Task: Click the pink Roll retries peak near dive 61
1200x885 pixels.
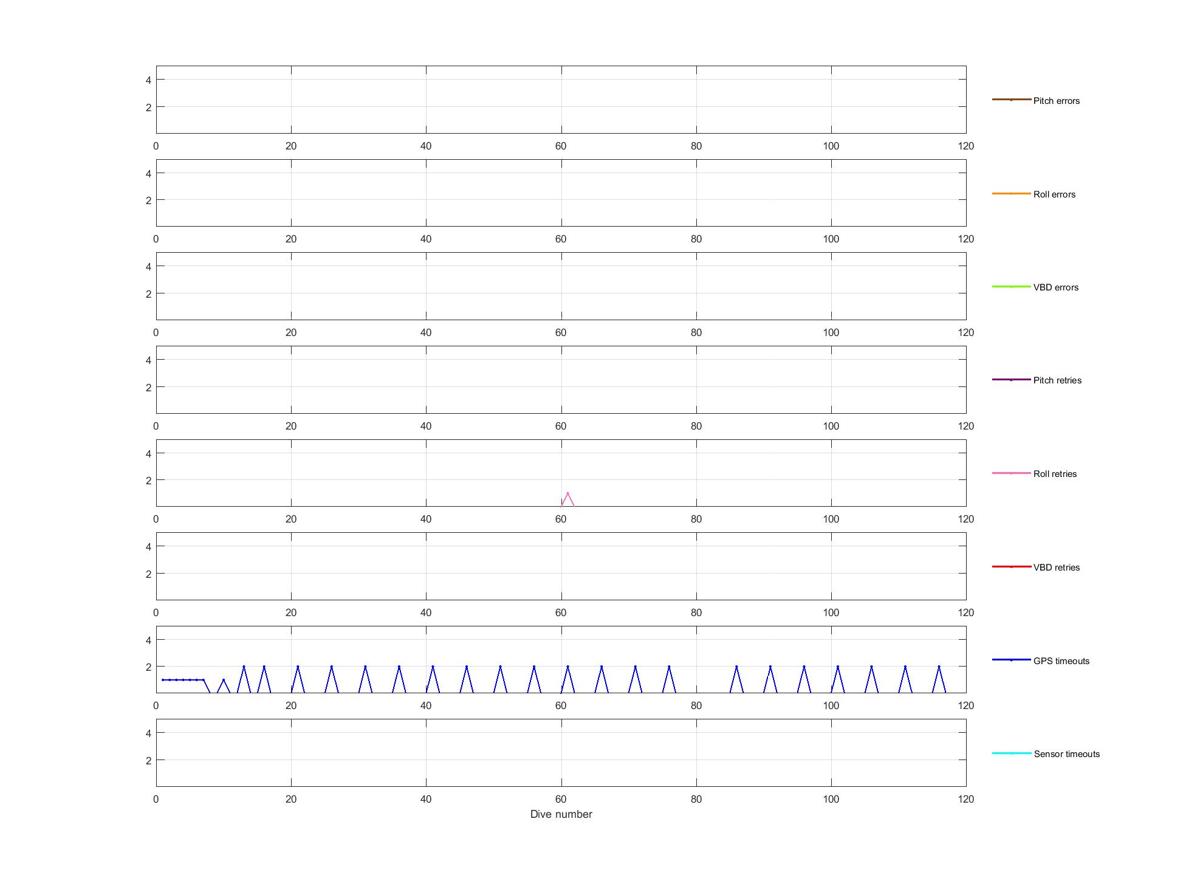Action: (x=567, y=493)
